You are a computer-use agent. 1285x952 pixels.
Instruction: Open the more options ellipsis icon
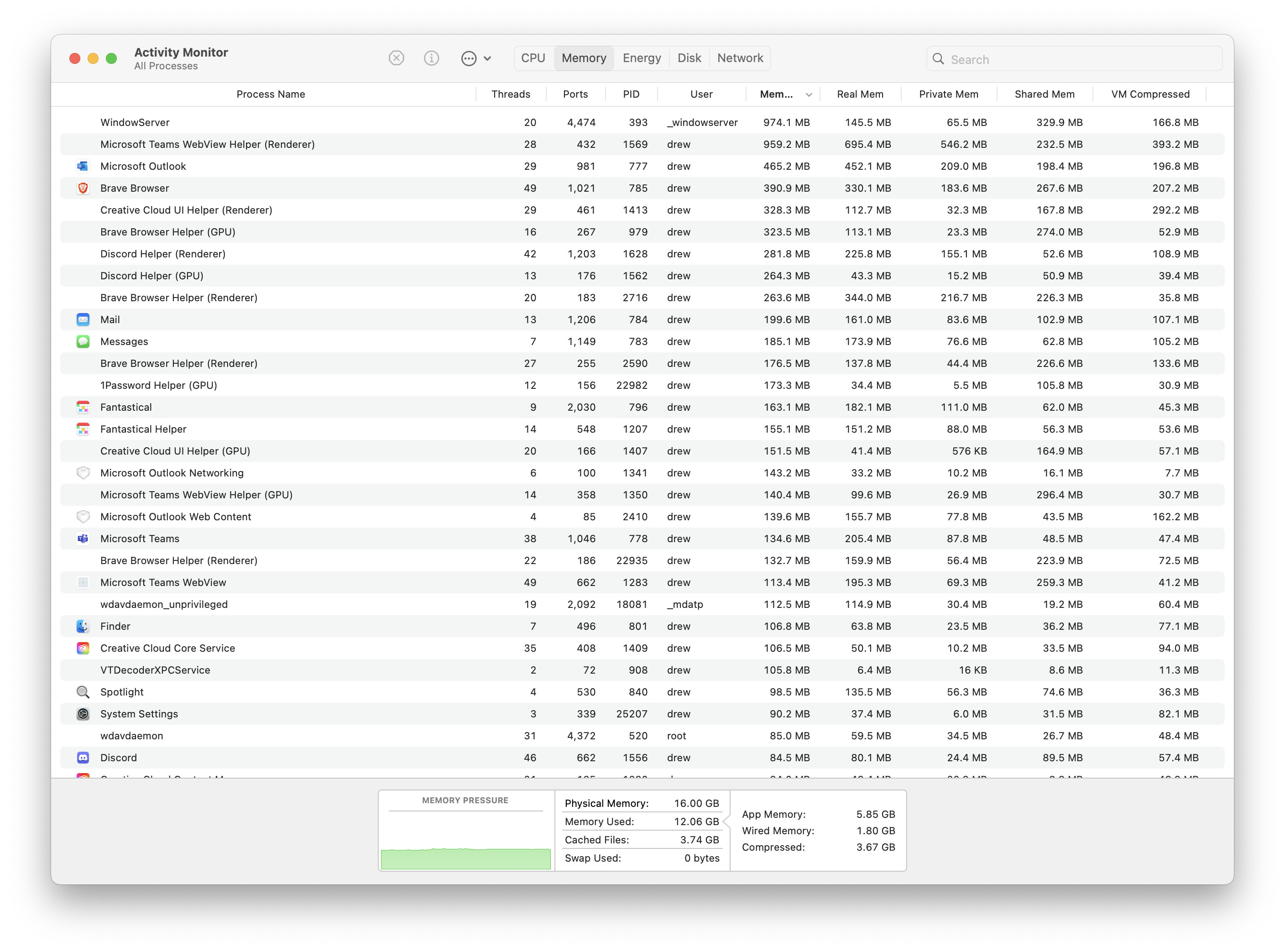(469, 58)
